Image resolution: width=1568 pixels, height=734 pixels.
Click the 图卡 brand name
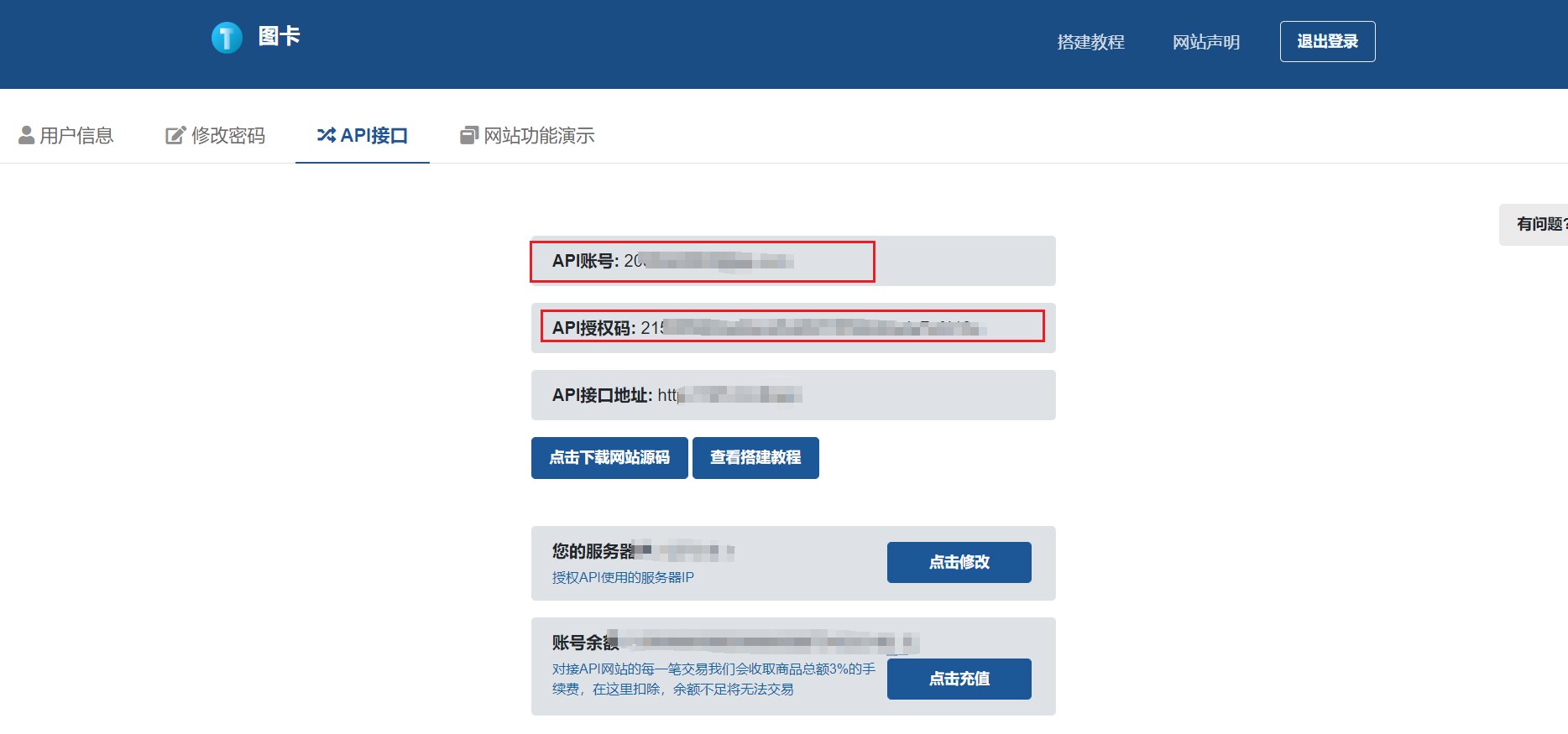(280, 36)
